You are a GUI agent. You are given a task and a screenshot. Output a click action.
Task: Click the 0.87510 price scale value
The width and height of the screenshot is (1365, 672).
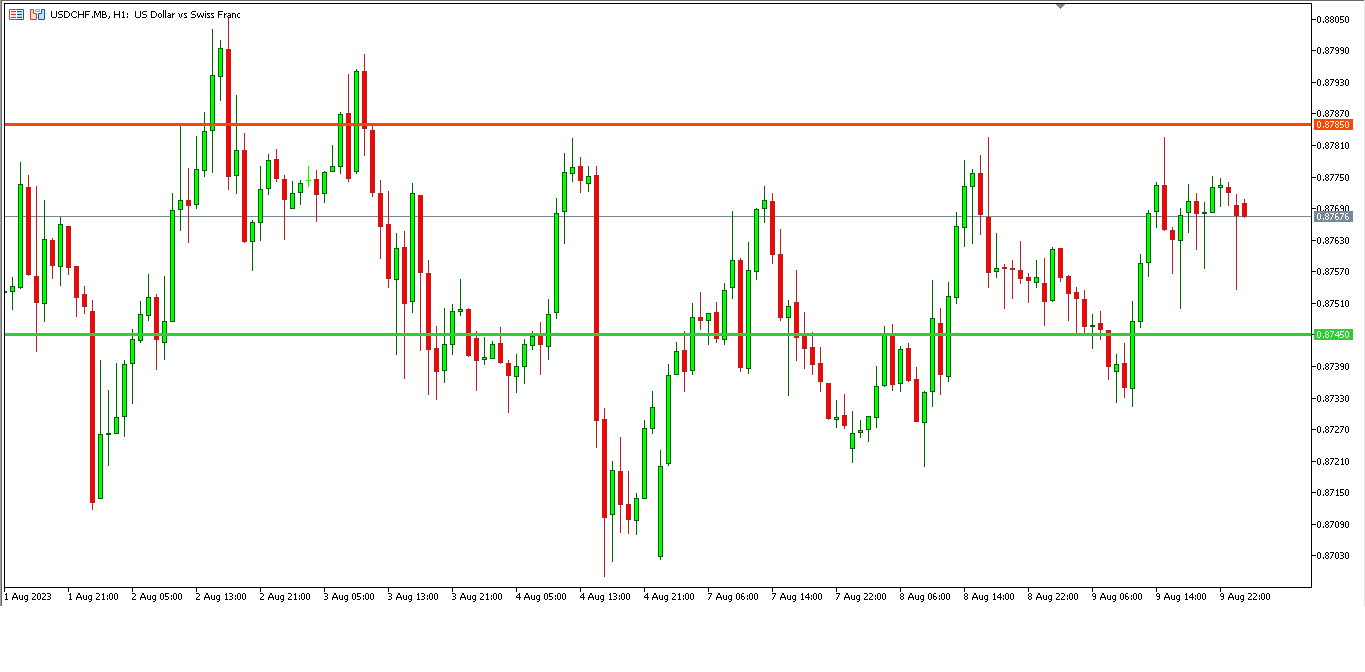coord(1334,304)
